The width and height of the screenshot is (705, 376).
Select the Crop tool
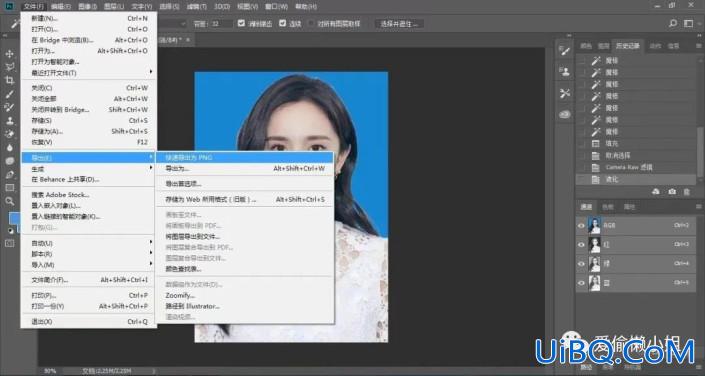[9, 81]
